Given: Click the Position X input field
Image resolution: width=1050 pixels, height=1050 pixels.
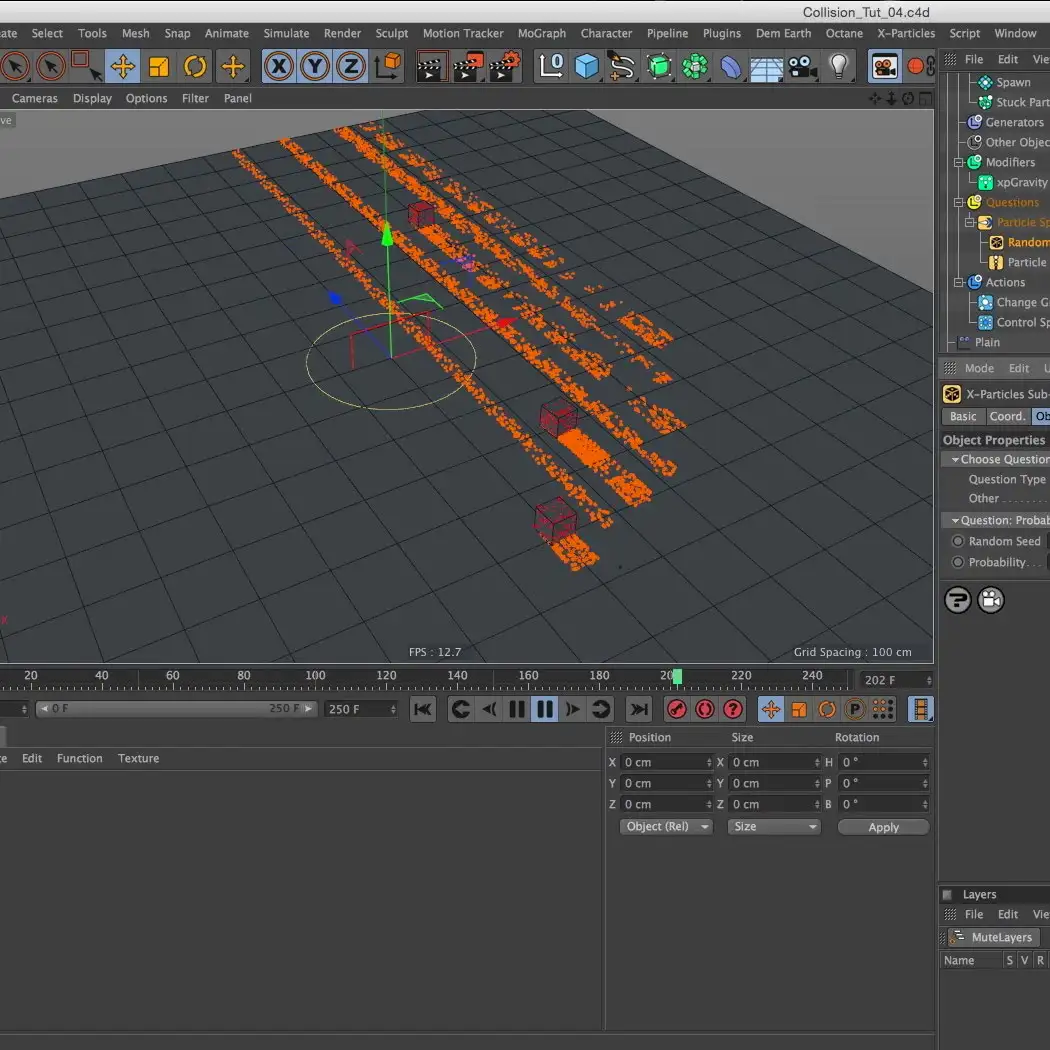Looking at the screenshot, I should tap(667, 763).
